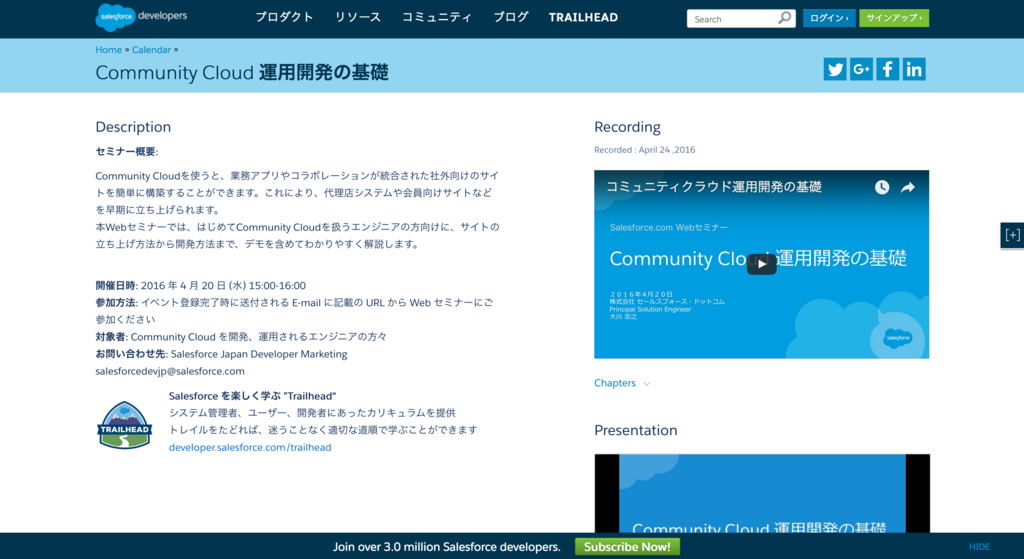Expand the Chapters dropdown
This screenshot has height=559, width=1024.
622,383
